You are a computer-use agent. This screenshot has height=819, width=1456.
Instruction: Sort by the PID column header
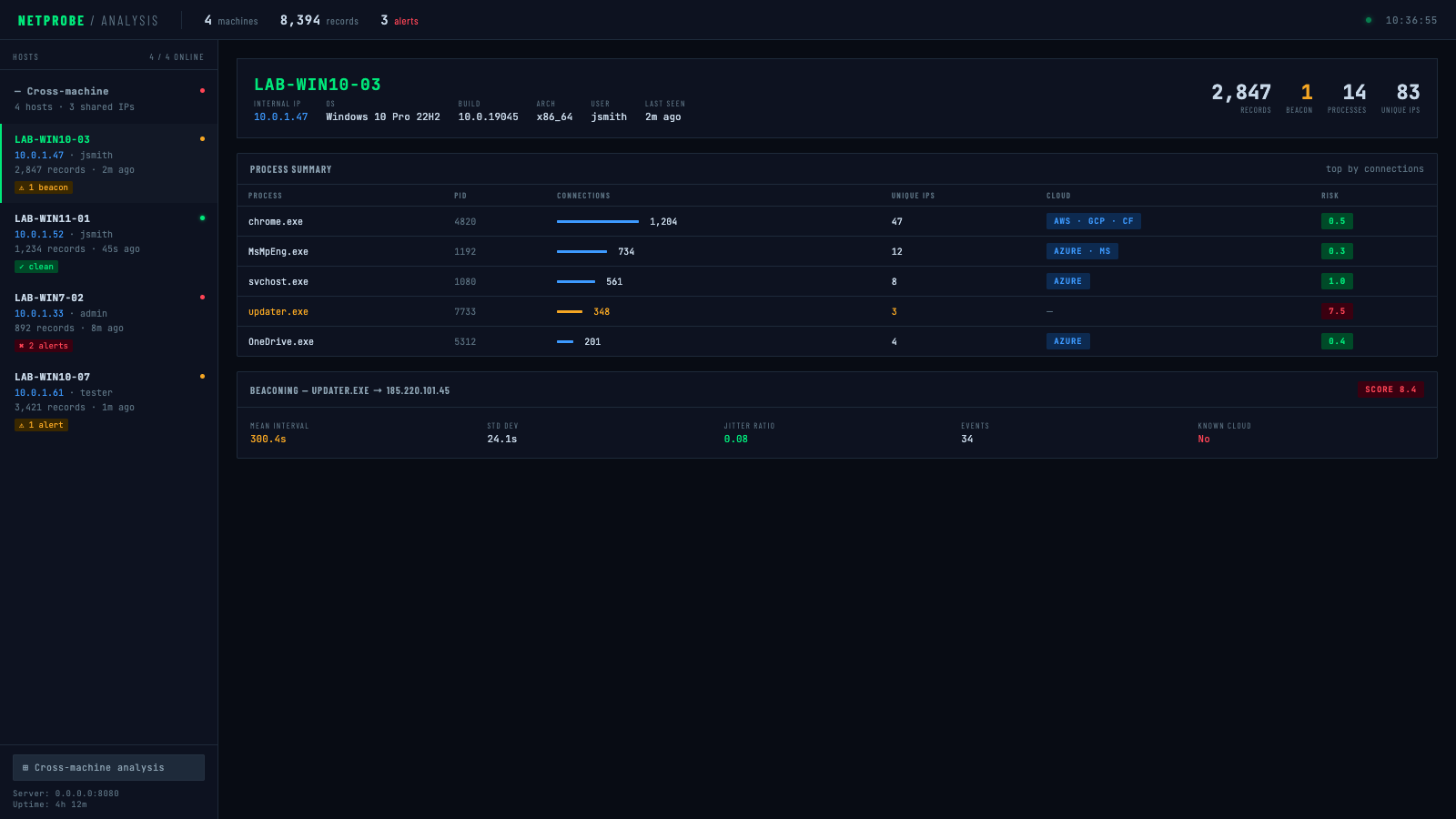(460, 196)
